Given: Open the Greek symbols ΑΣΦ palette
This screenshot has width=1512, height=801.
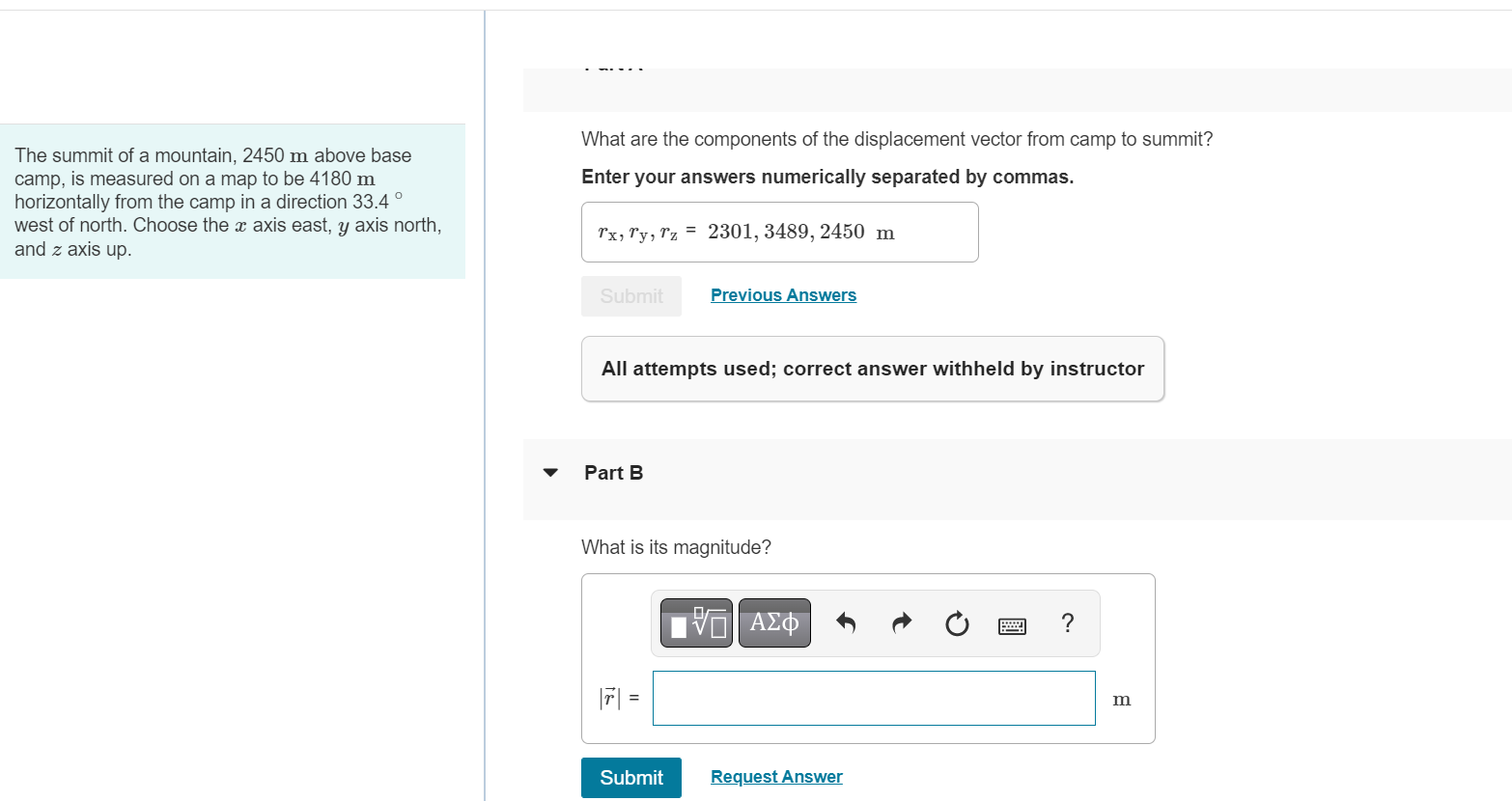Looking at the screenshot, I should (774, 623).
